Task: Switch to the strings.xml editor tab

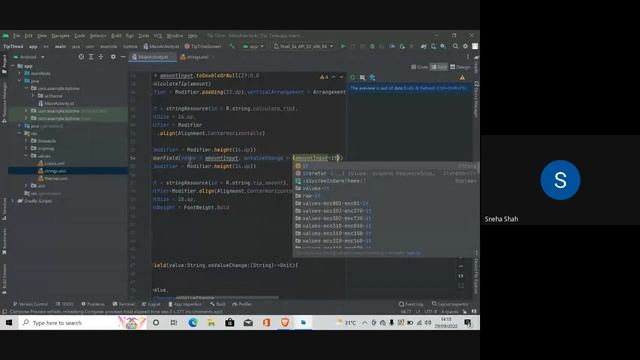Action: [x=196, y=57]
